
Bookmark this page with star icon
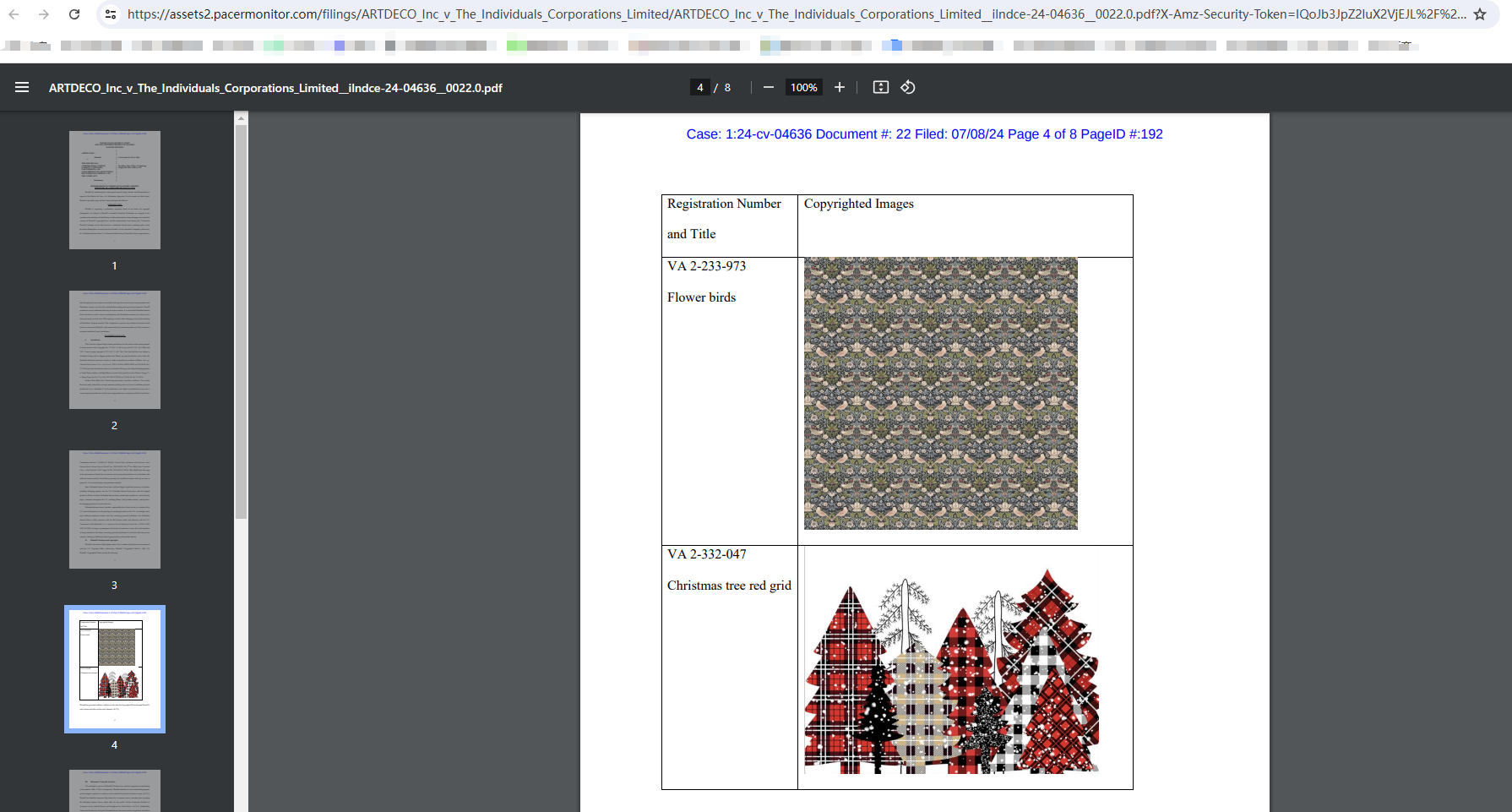pos(1479,14)
